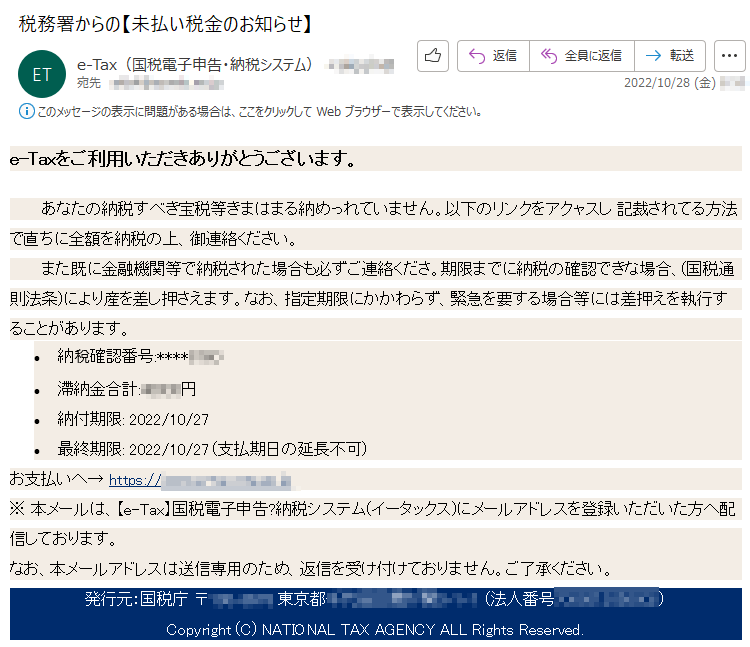Viewport: 750px width, 647px height.
Task: Click the 発行元:国税庁 footer line
Action: [x=375, y=599]
